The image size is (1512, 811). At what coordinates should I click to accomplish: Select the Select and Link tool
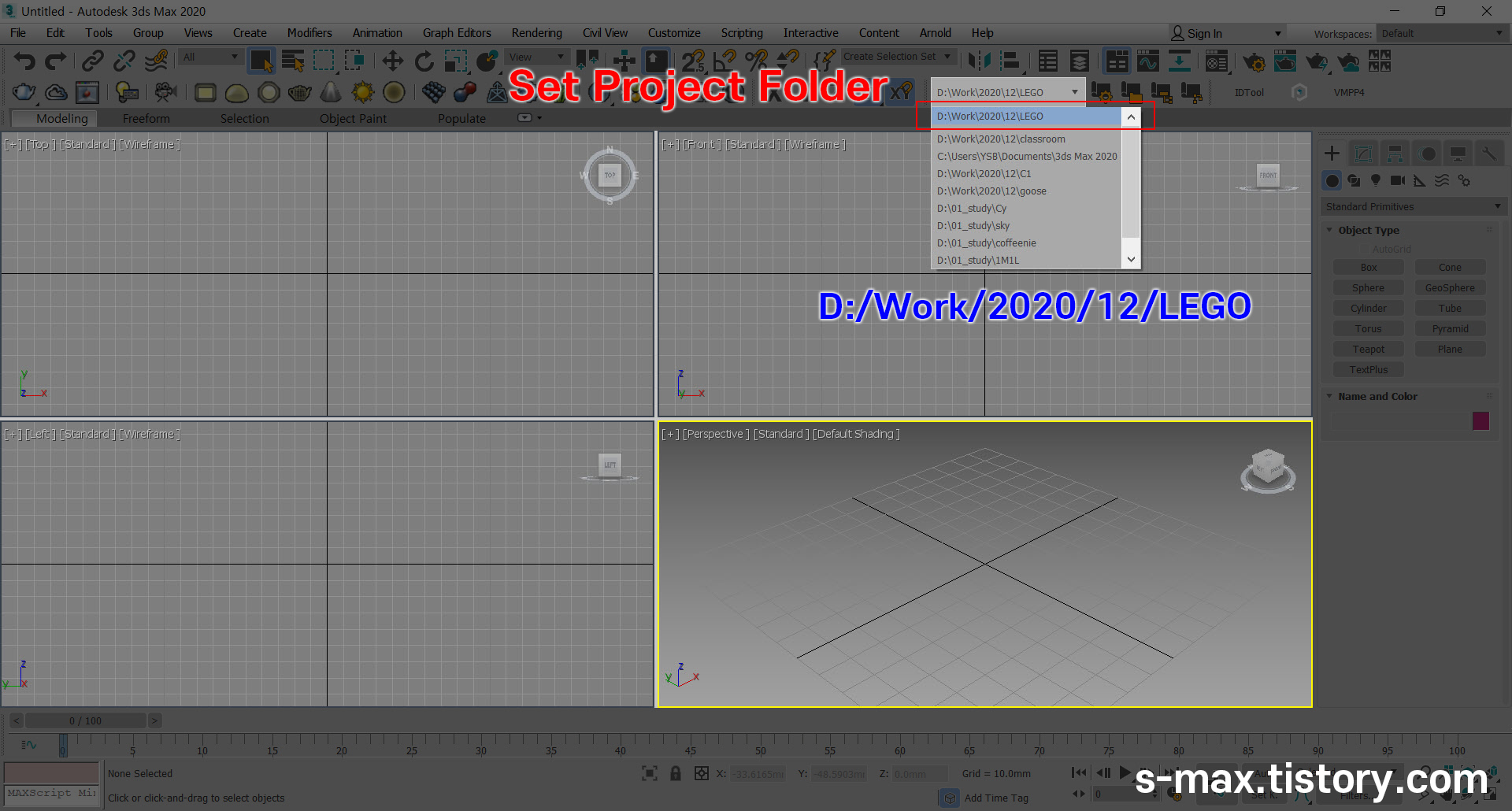pyautogui.click(x=93, y=61)
